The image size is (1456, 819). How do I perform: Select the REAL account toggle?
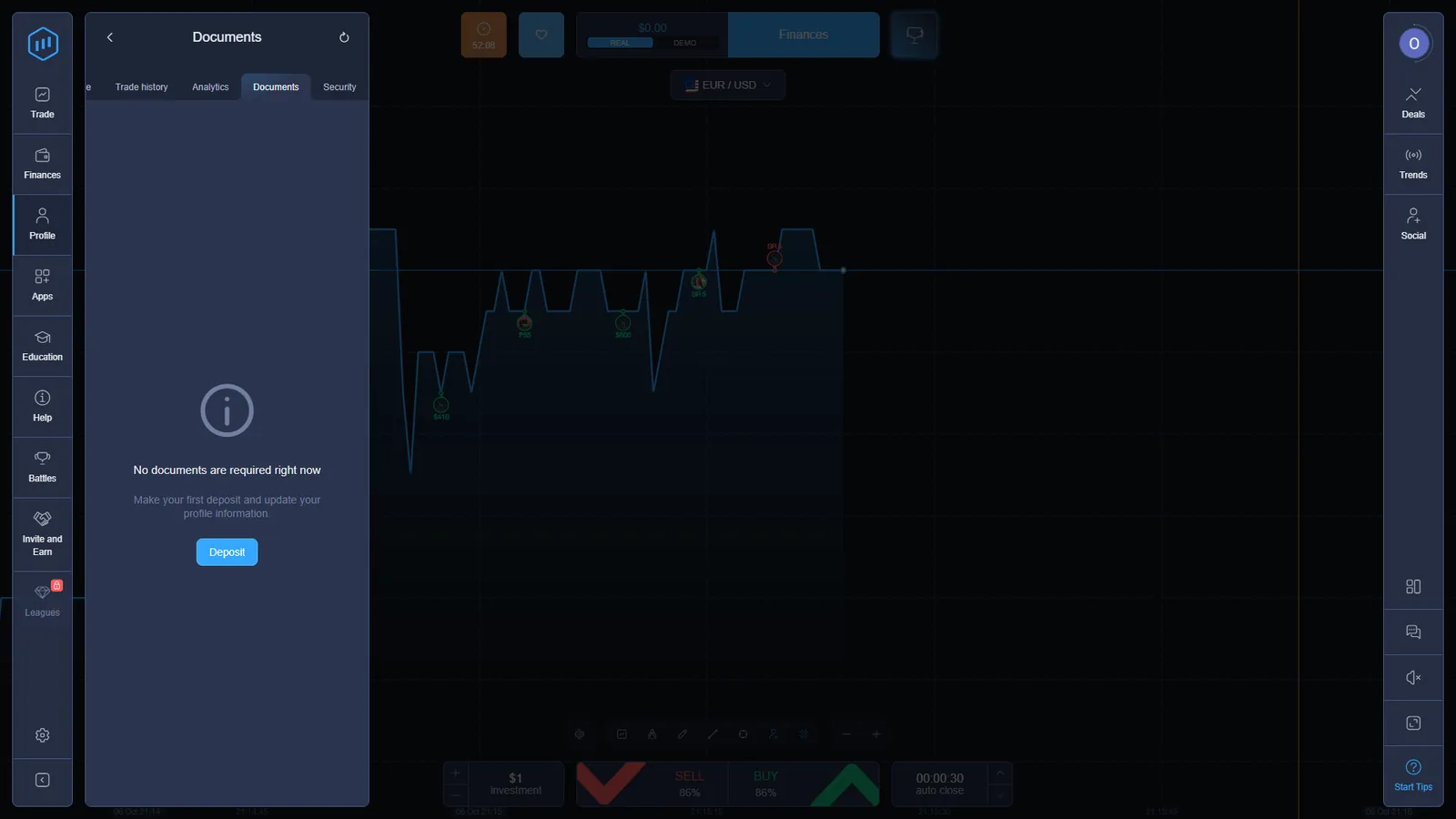620,43
